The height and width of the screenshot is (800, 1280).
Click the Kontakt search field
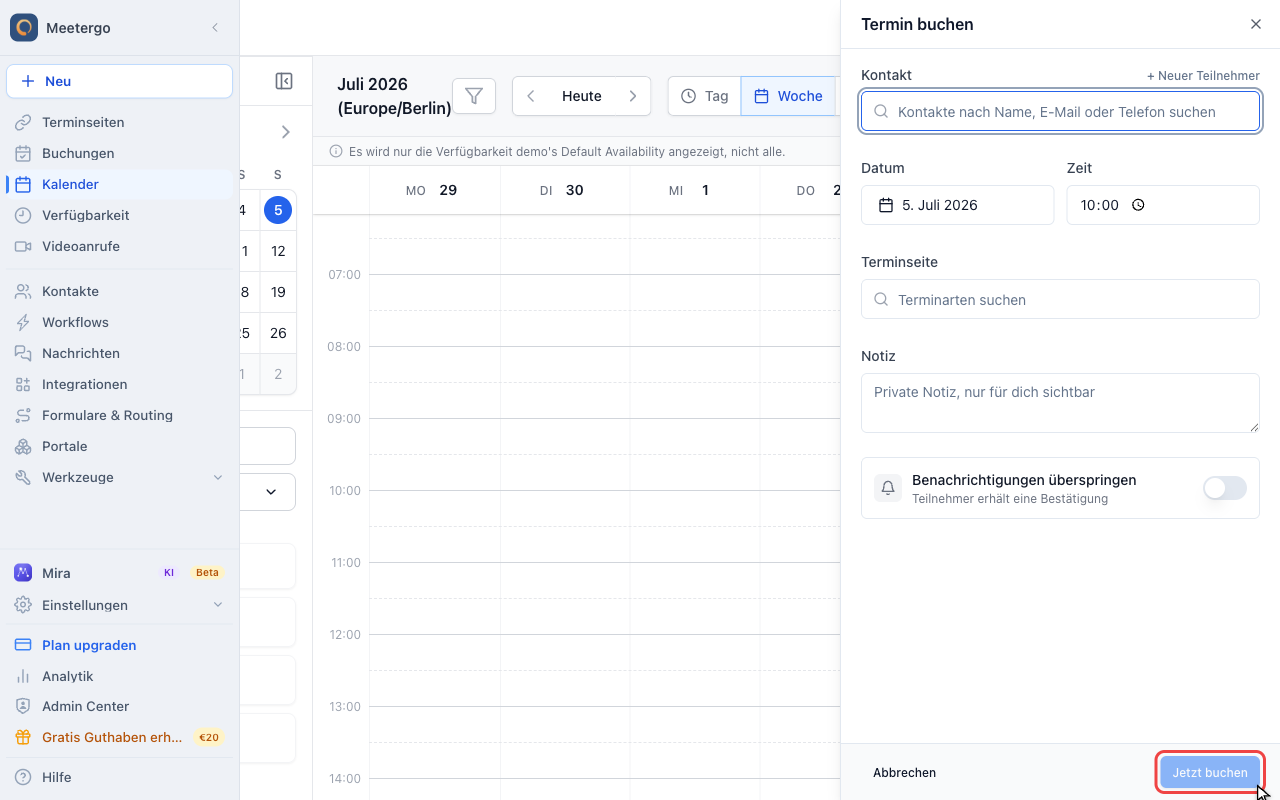point(1060,112)
